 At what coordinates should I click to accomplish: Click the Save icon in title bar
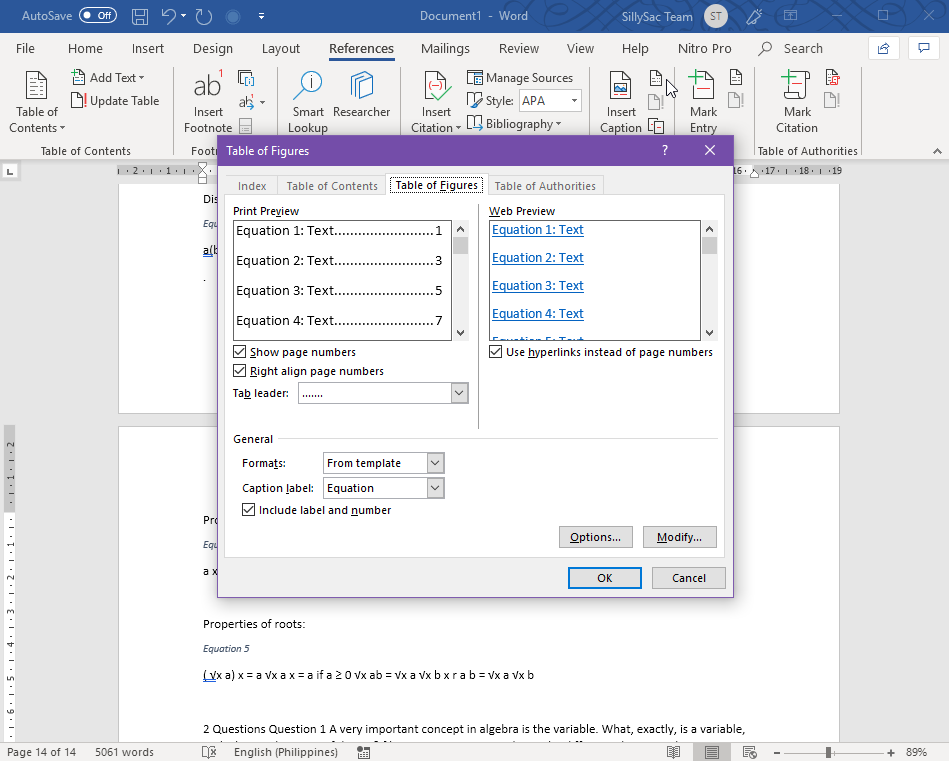tap(140, 17)
